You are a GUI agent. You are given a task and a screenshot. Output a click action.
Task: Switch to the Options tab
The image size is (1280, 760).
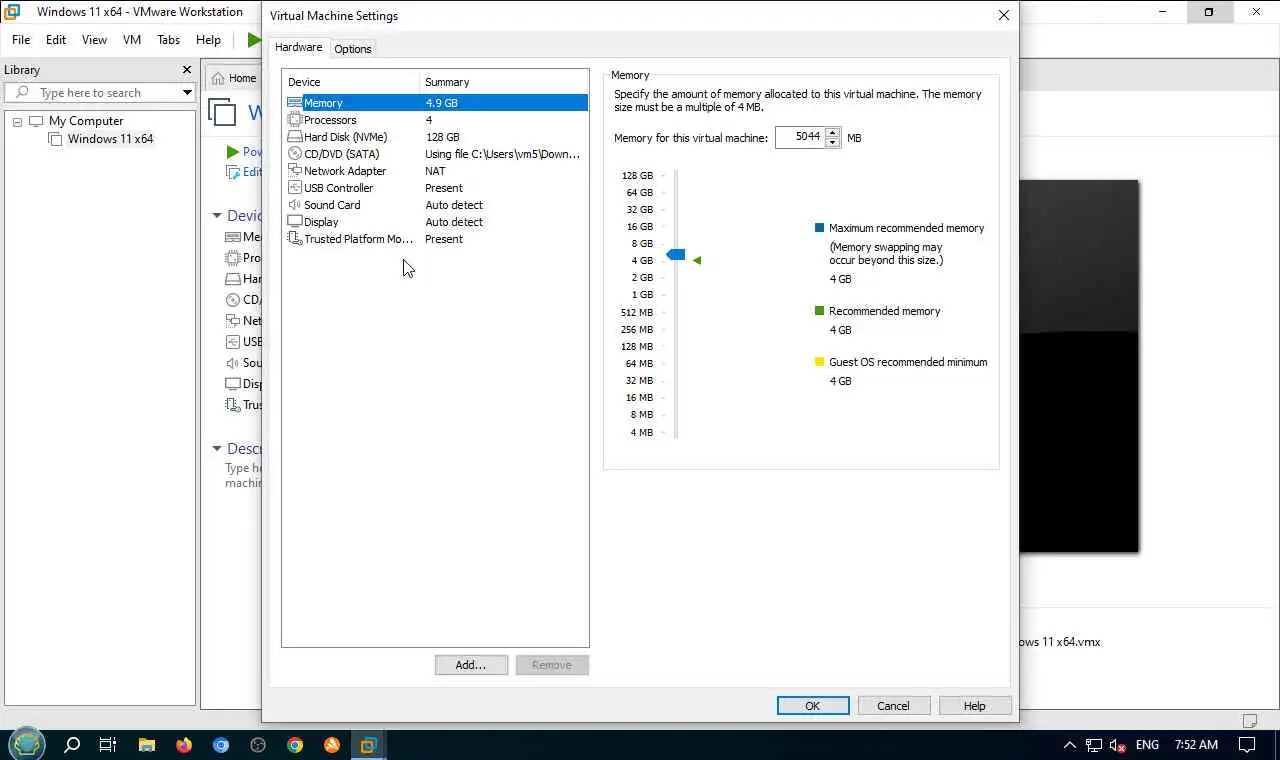coord(353,49)
